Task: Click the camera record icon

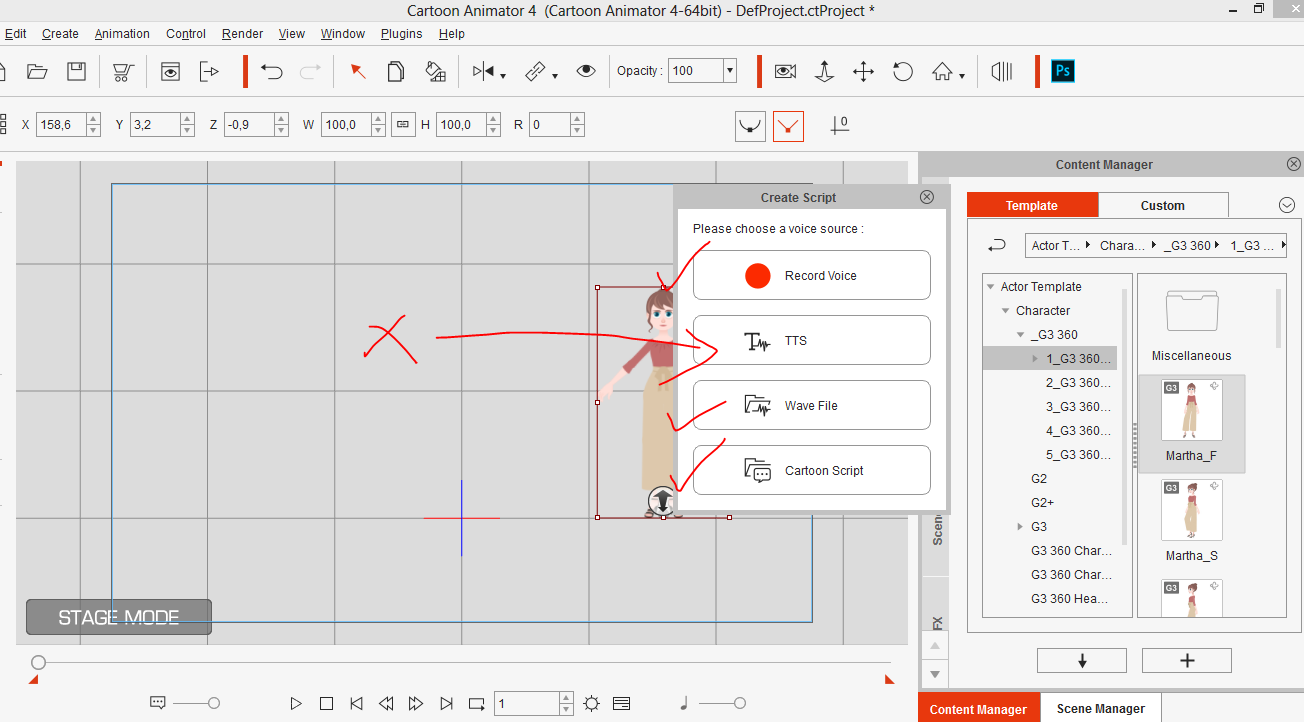Action: [x=785, y=71]
